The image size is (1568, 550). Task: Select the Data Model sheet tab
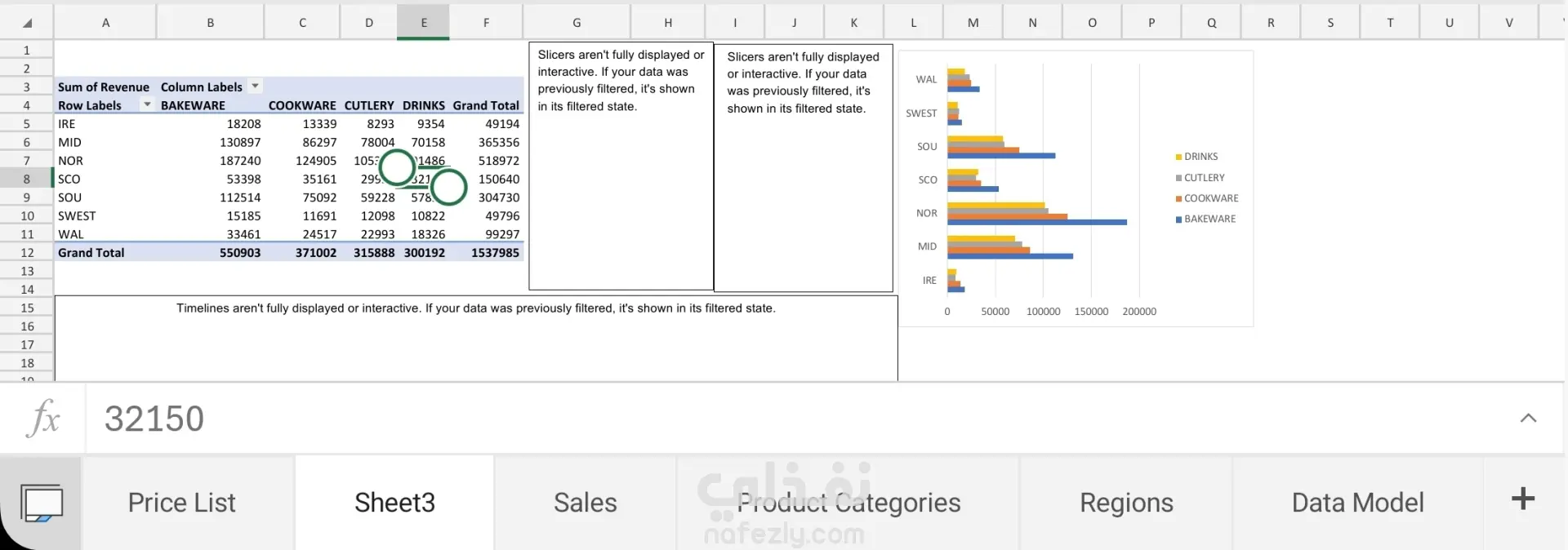[1357, 503]
